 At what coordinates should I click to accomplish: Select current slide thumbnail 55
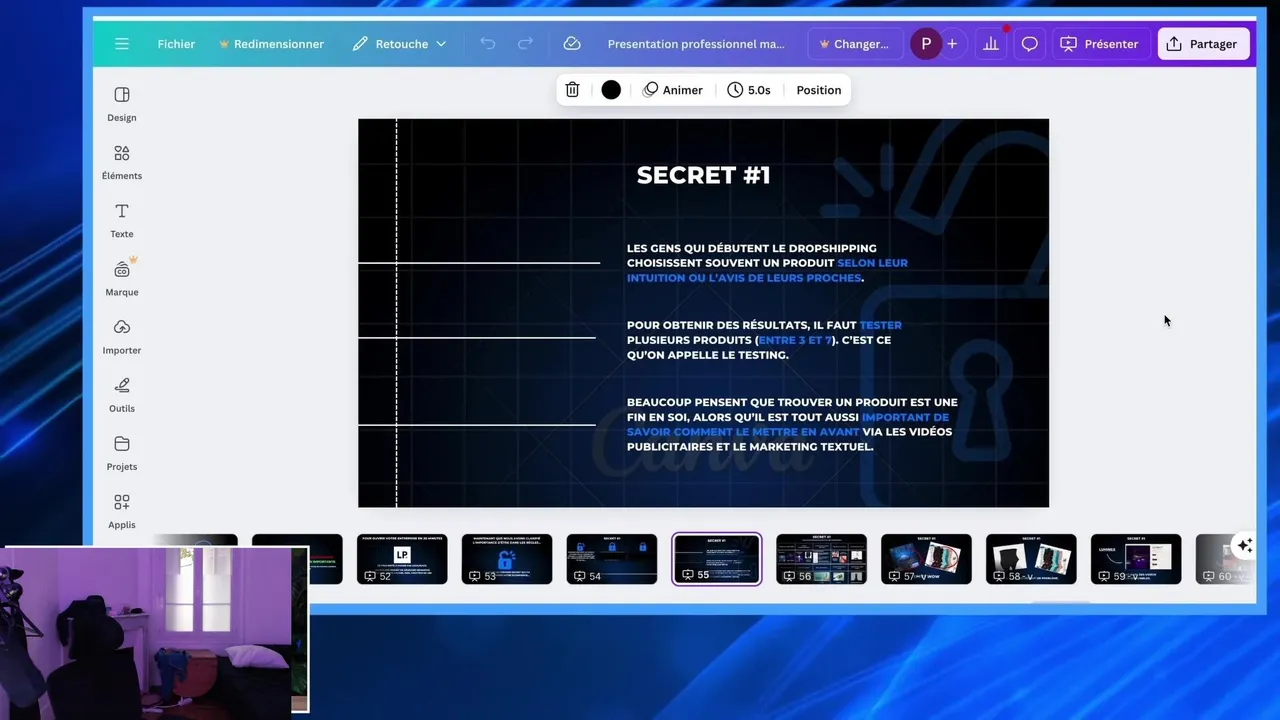(717, 559)
